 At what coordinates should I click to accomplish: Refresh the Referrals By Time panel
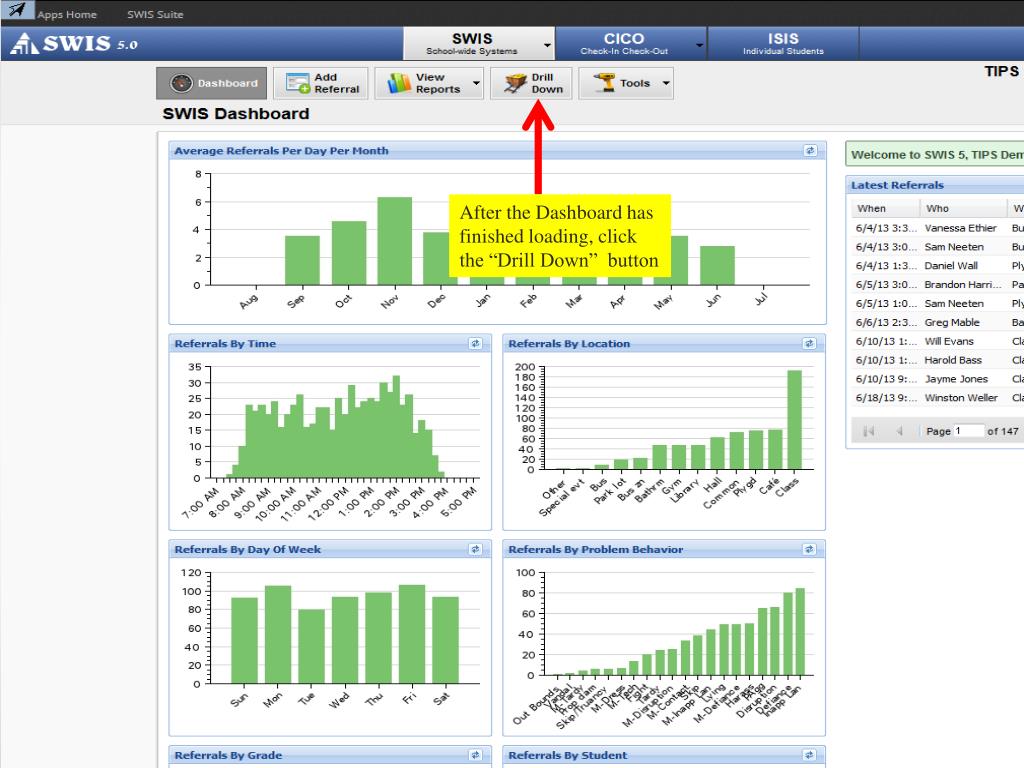click(x=475, y=344)
